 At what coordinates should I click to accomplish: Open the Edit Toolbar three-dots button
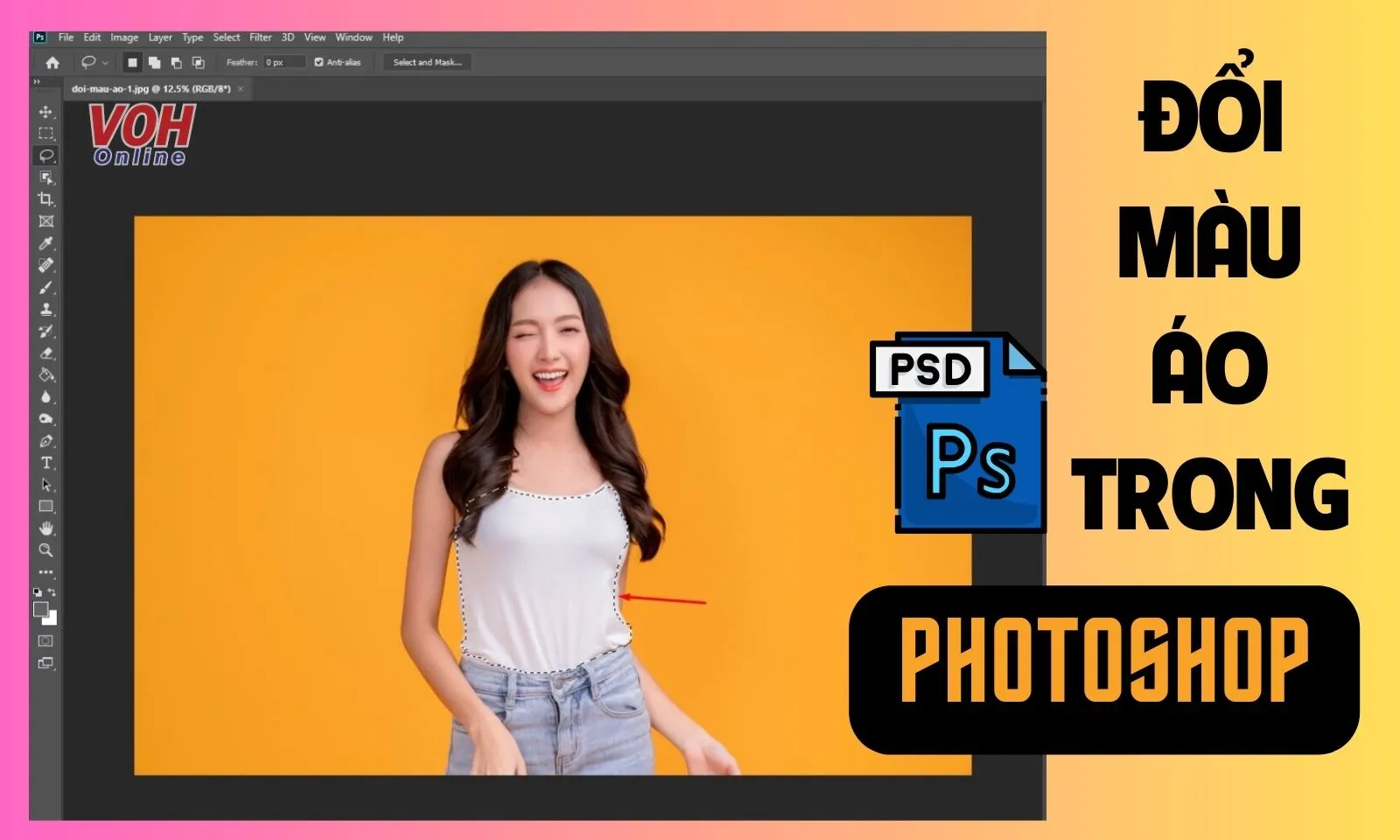(x=45, y=572)
